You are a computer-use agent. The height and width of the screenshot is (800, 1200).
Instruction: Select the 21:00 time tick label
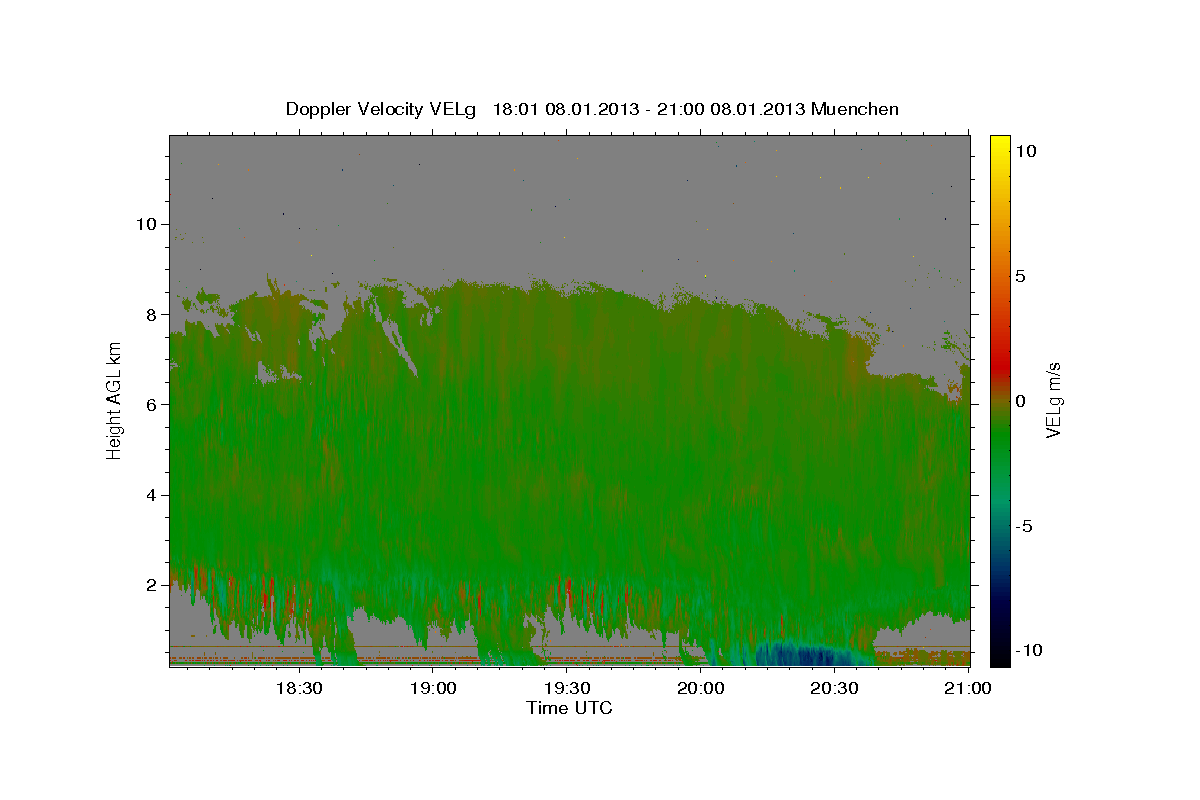tap(969, 688)
